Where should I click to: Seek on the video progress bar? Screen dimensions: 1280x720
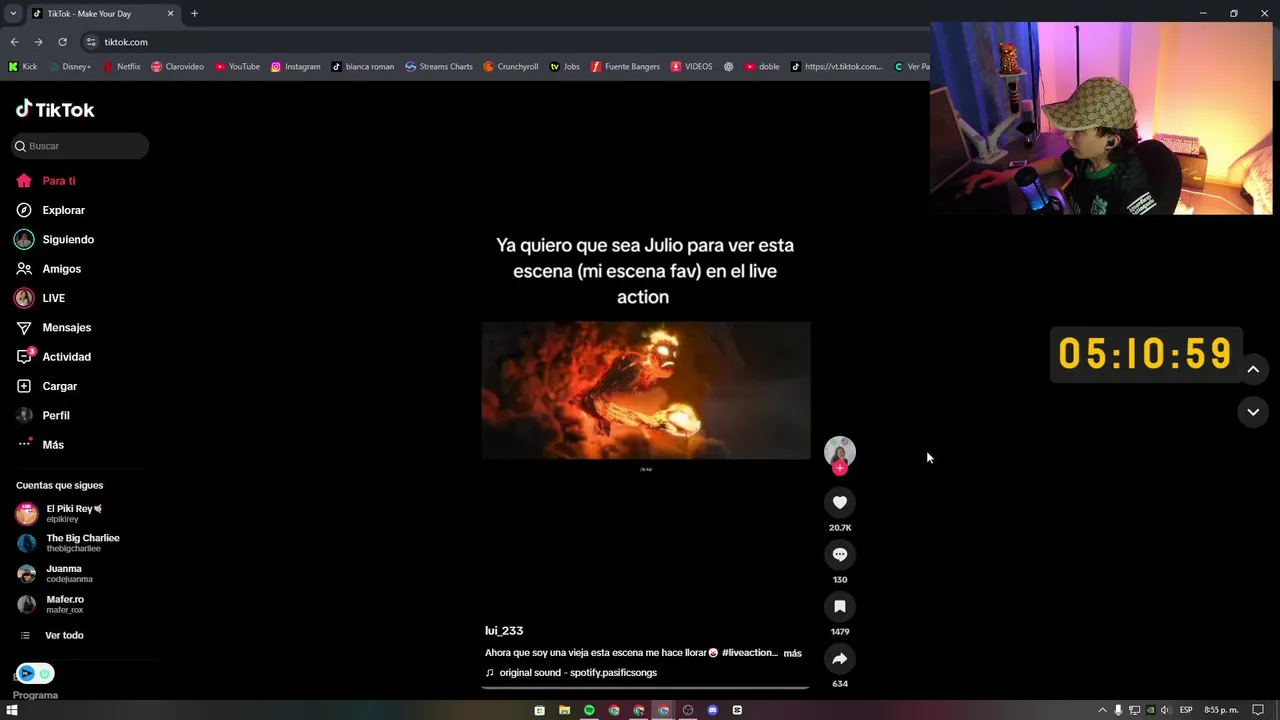click(x=645, y=687)
